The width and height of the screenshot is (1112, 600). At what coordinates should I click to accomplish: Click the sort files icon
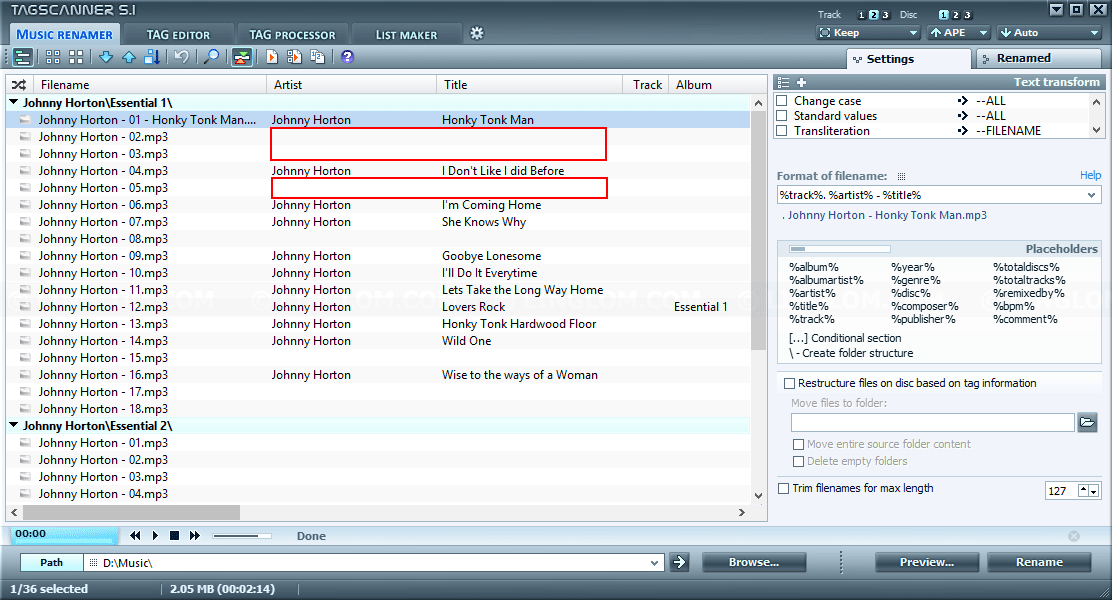pos(152,57)
